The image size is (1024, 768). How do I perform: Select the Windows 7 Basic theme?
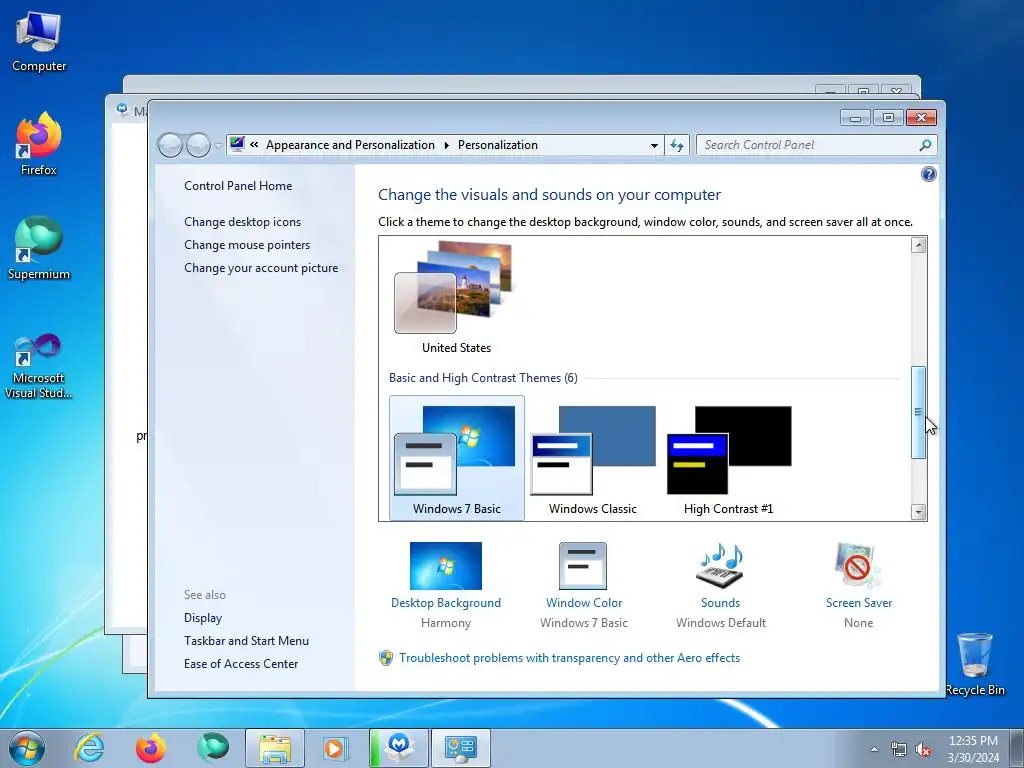[x=456, y=458]
